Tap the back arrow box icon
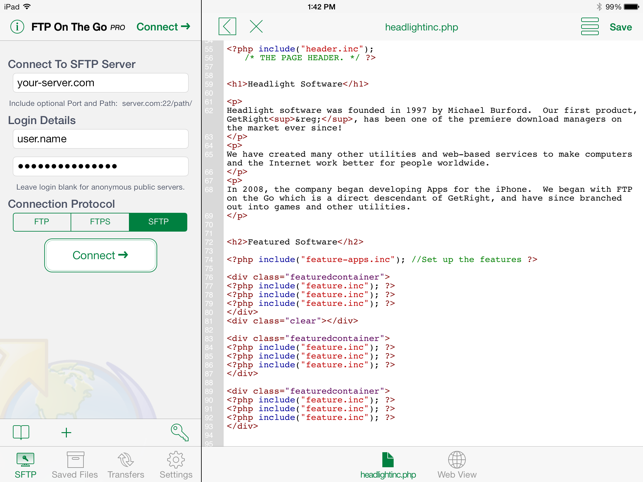Image resolution: width=643 pixels, height=482 pixels. 227,27
